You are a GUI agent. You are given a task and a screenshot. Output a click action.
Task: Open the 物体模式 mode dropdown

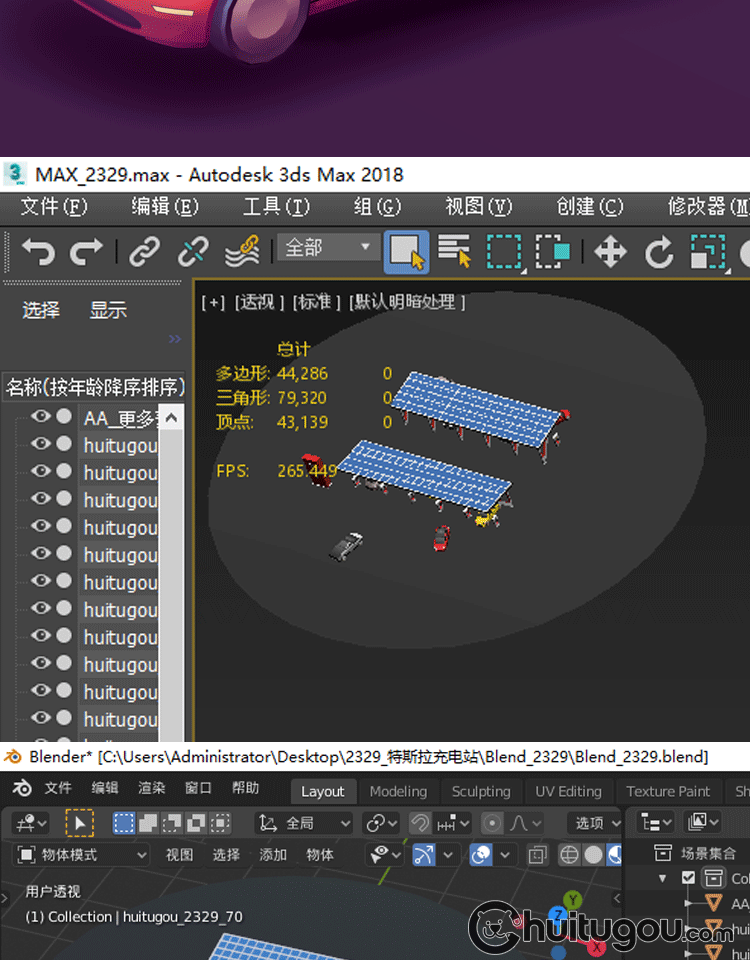81,855
